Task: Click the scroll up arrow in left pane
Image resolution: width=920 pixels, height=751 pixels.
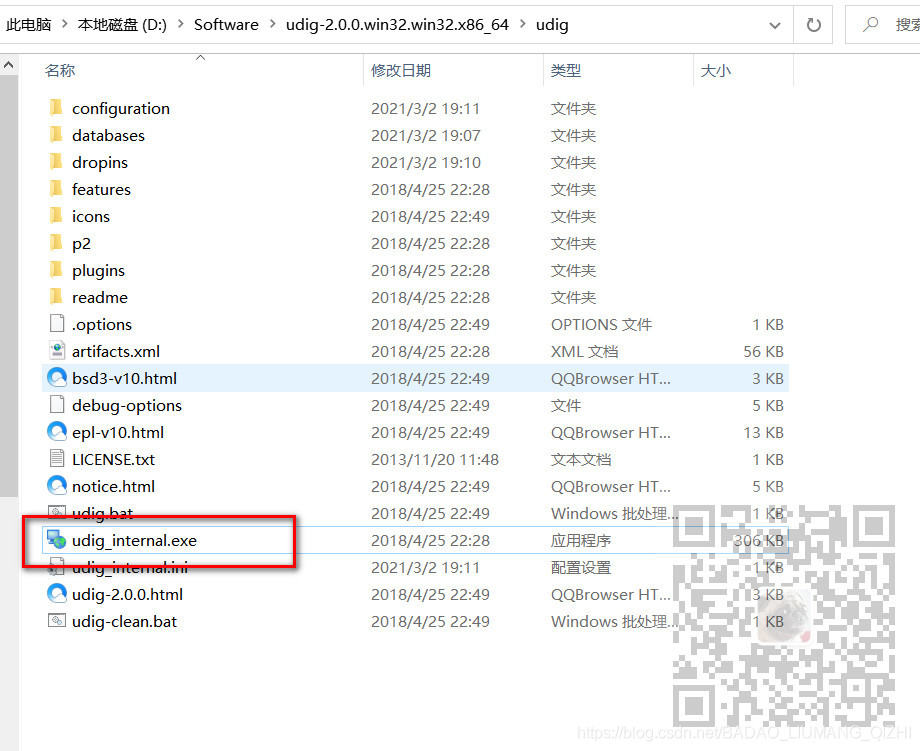Action: coord(9,65)
